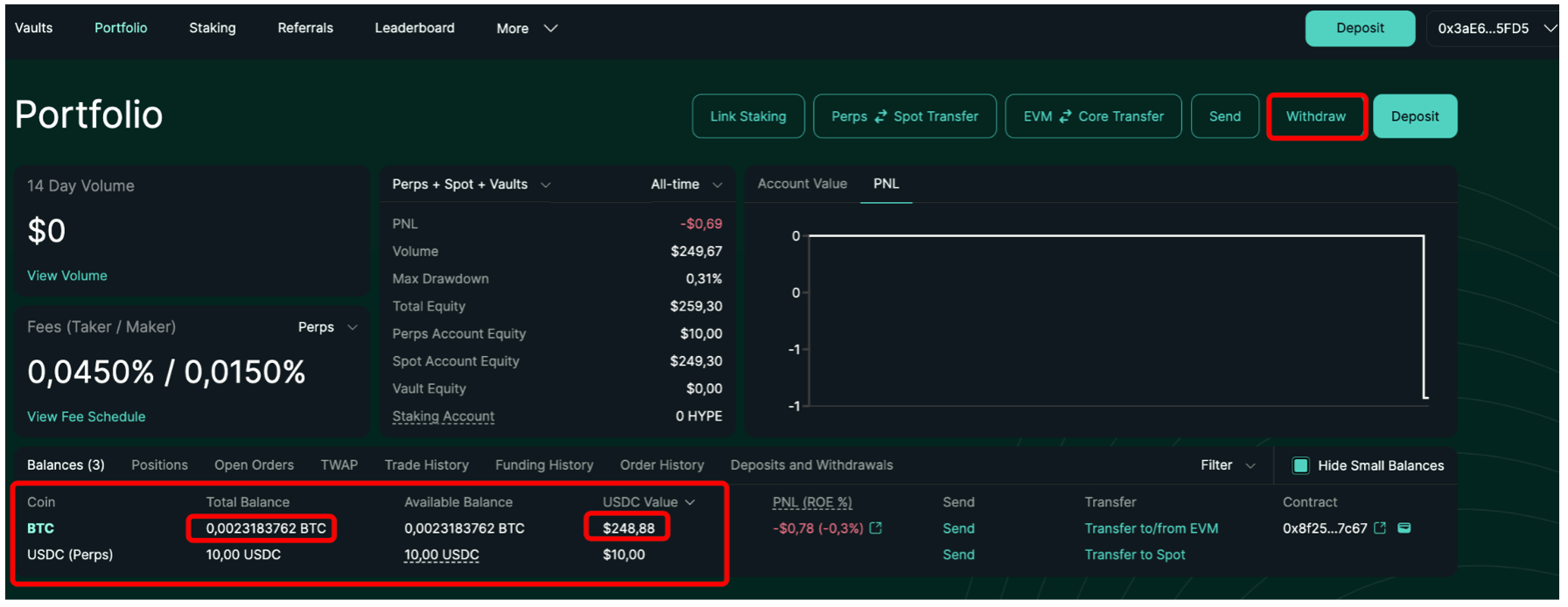Viewport: 1568px width, 607px height.
Task: Open the Filter dropdown
Action: [1227, 465]
